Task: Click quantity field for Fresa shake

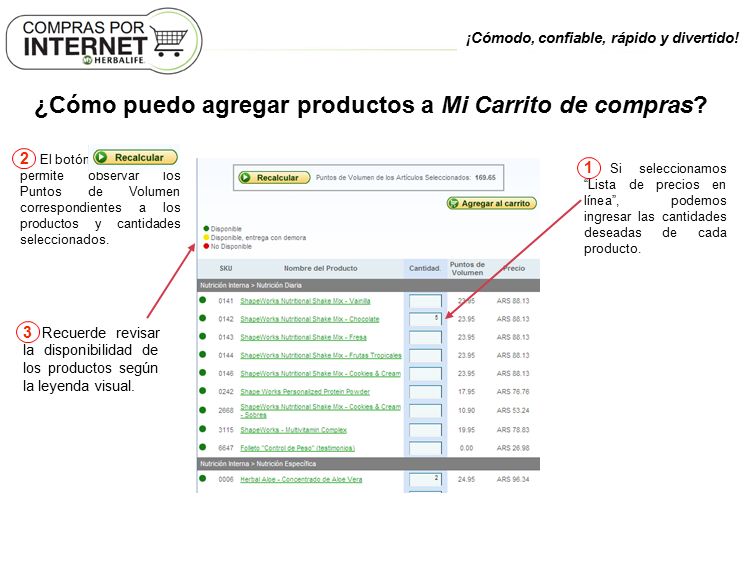Action: tap(425, 338)
